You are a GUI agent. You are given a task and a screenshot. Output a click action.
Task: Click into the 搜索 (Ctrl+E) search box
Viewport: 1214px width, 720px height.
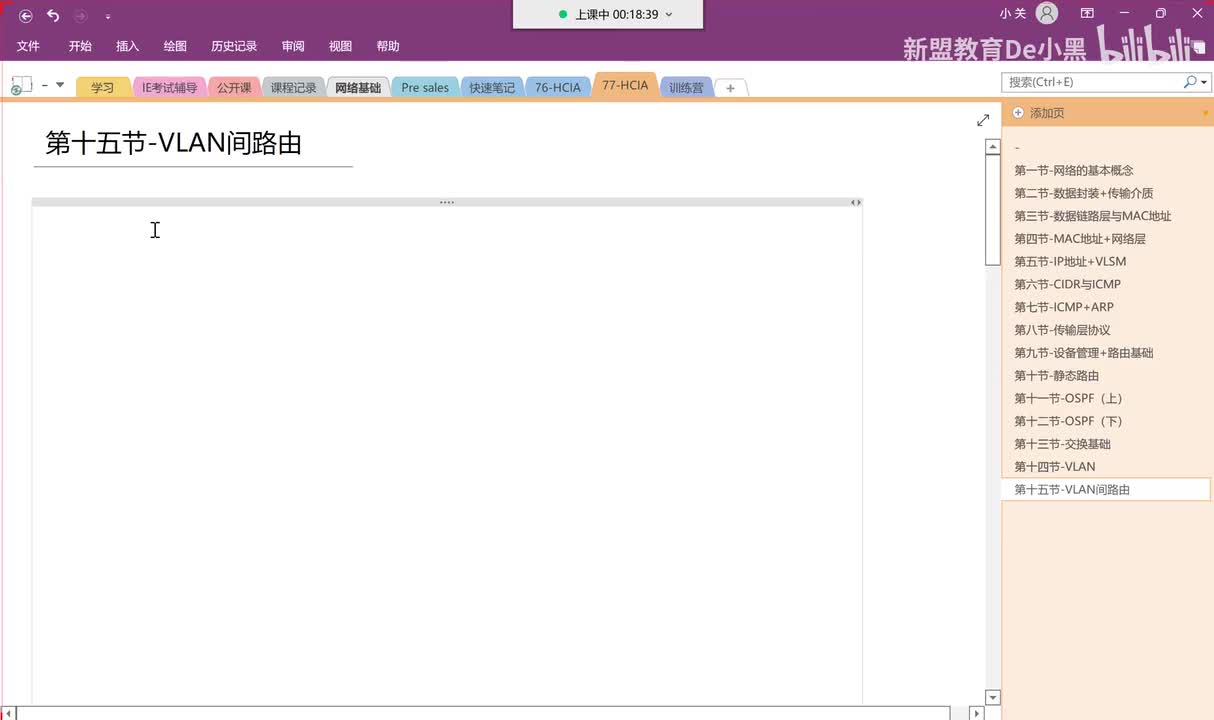coord(1091,82)
